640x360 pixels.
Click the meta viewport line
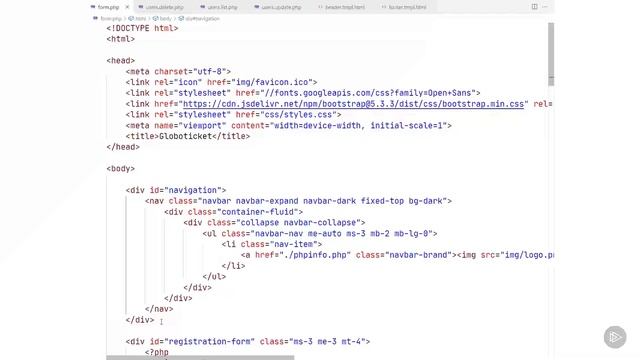coord(289,125)
